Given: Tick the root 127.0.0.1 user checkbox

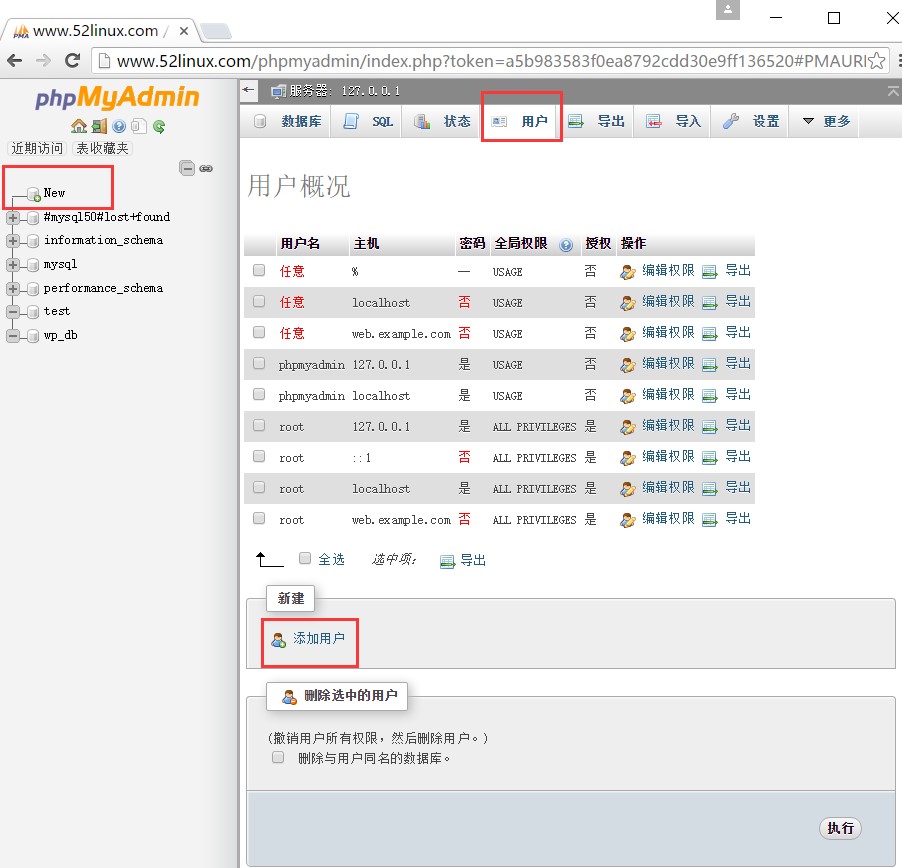Looking at the screenshot, I should click(x=259, y=426).
